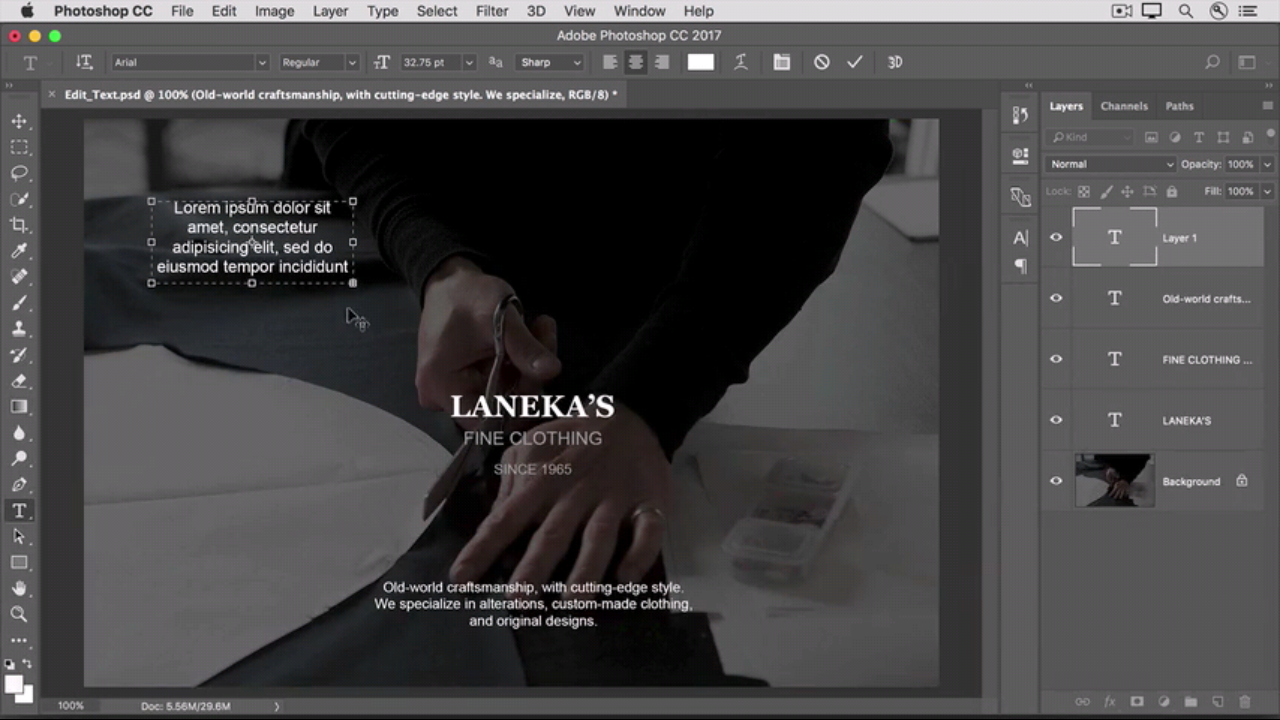Click the white text color swatch

coord(700,62)
